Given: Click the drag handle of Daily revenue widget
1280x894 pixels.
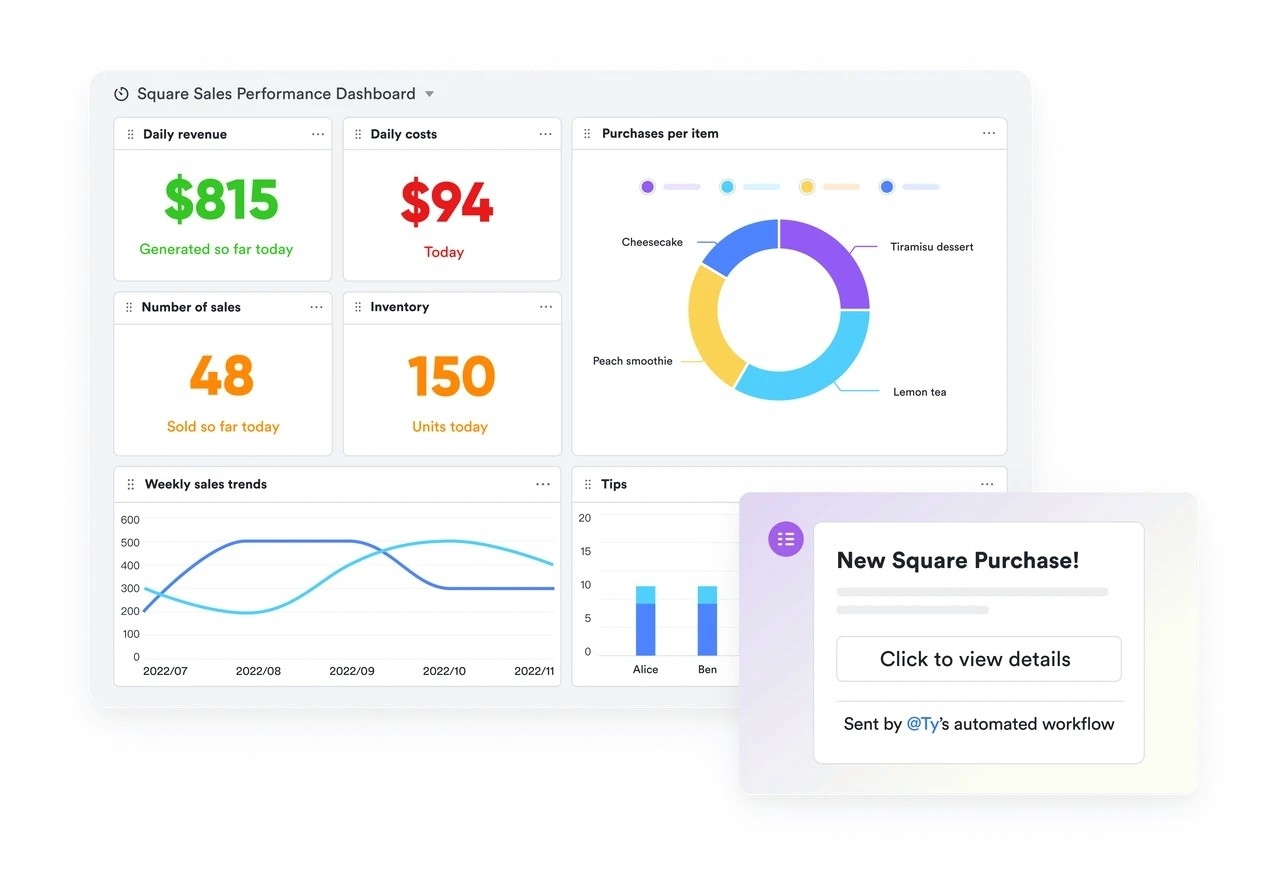Looking at the screenshot, I should [x=130, y=134].
